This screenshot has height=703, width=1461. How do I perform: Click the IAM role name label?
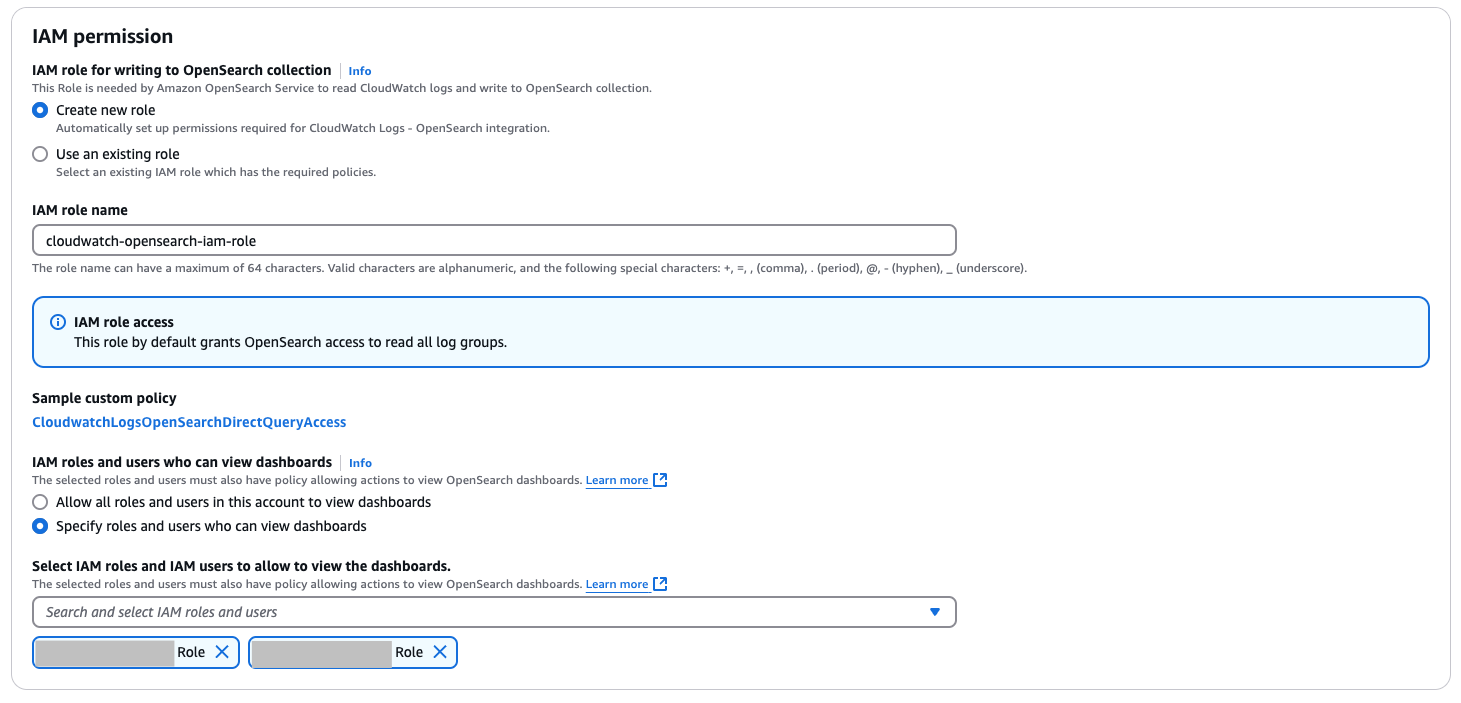tap(80, 210)
